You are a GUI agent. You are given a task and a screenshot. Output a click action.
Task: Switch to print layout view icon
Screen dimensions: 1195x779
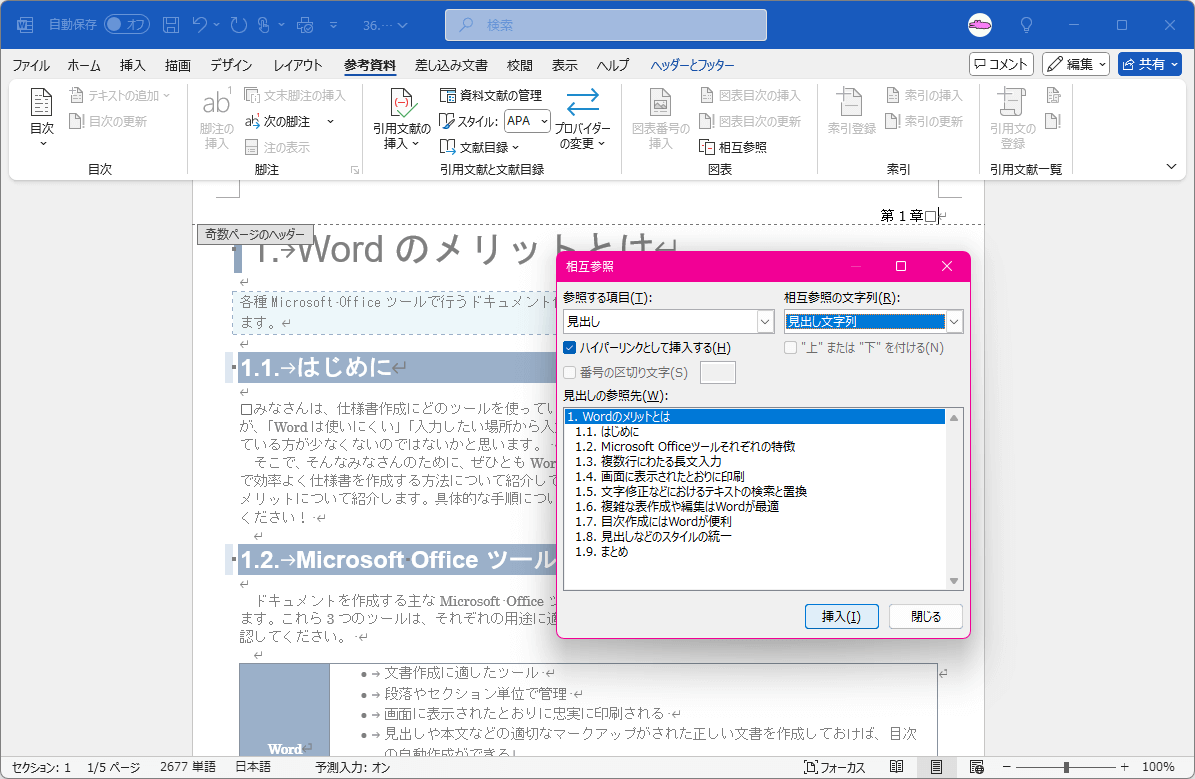coord(937,767)
